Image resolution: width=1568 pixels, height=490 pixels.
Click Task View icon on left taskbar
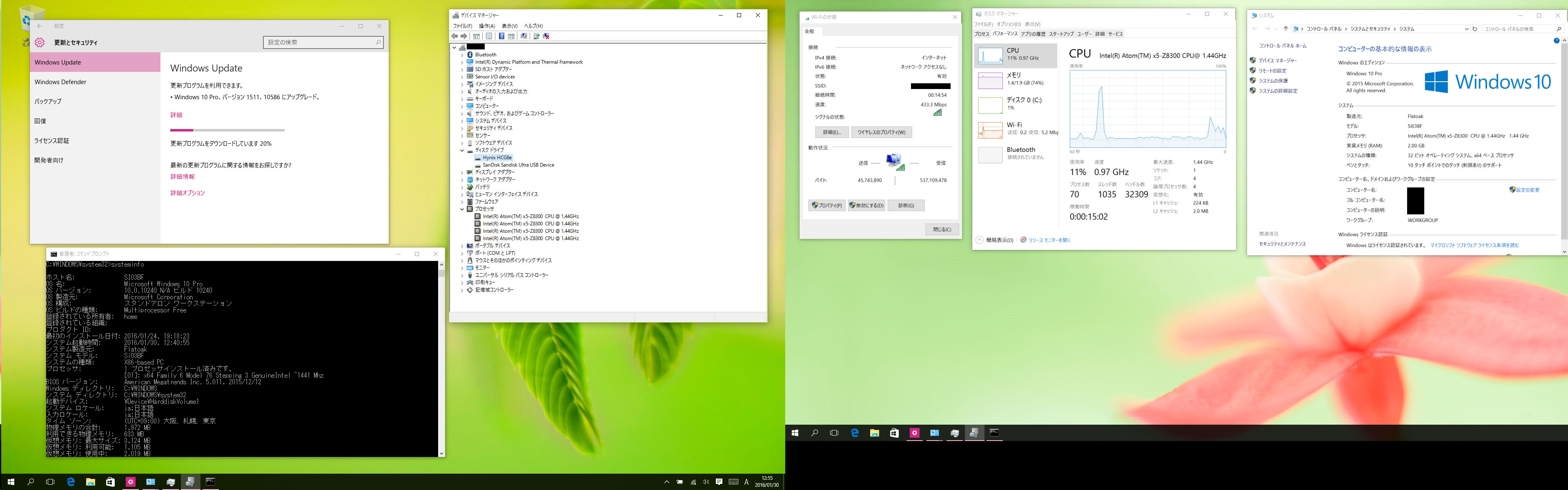(x=51, y=482)
